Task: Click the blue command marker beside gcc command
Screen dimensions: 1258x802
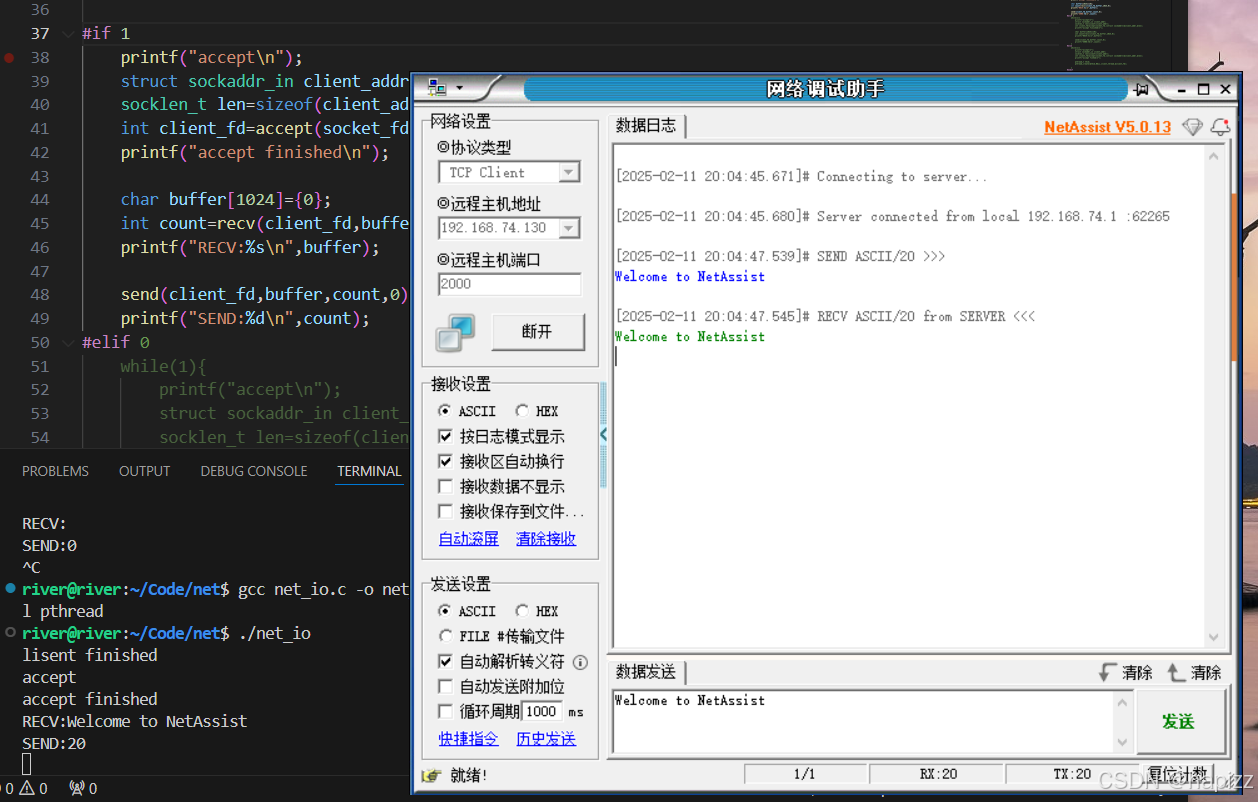Action: tap(9, 589)
